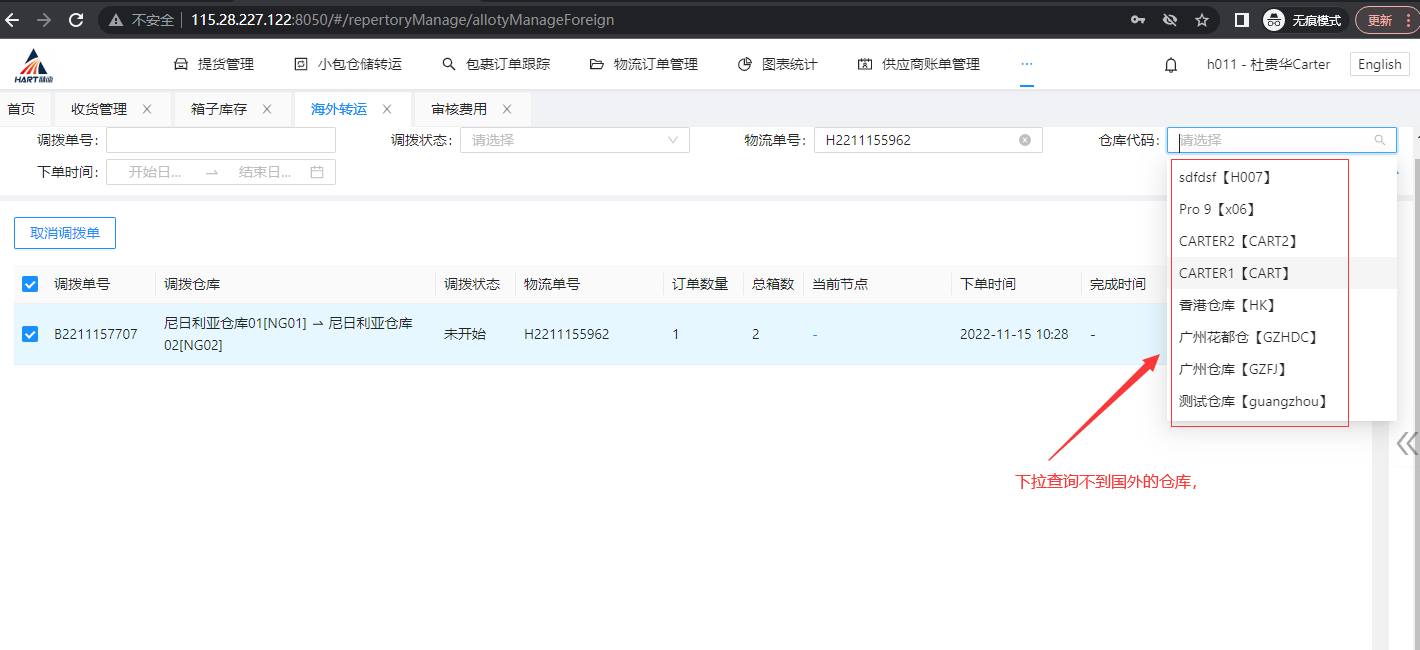Click the 调拨单号 input field
The image size is (1420, 650).
pos(221,140)
